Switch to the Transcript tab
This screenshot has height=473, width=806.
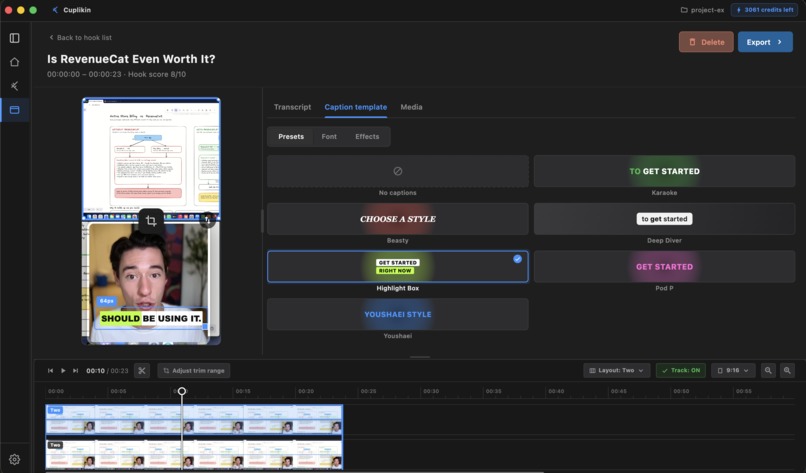point(292,107)
